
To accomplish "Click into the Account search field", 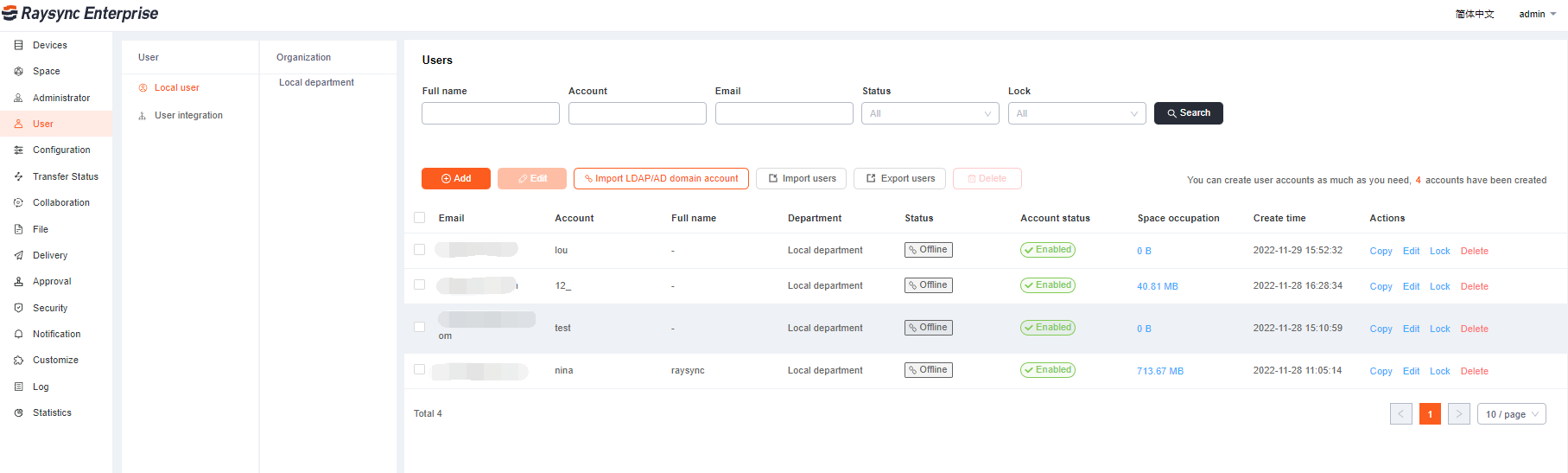I will coord(638,113).
